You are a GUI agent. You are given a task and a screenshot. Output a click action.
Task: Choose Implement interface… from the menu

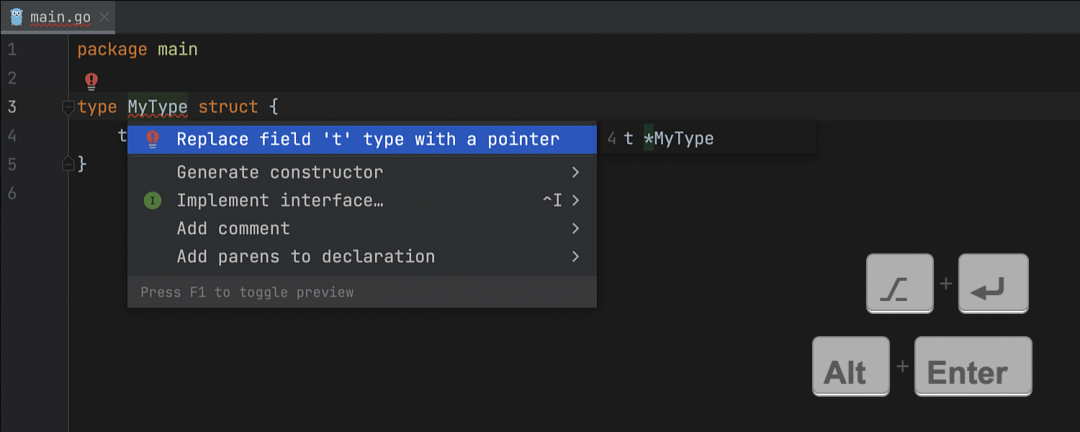pos(280,201)
